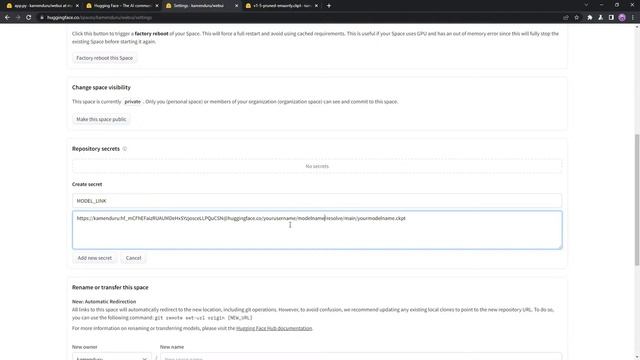
Task: Close the v1-5-pruned-emaonly.ckpt tab
Action: pos(316,6)
